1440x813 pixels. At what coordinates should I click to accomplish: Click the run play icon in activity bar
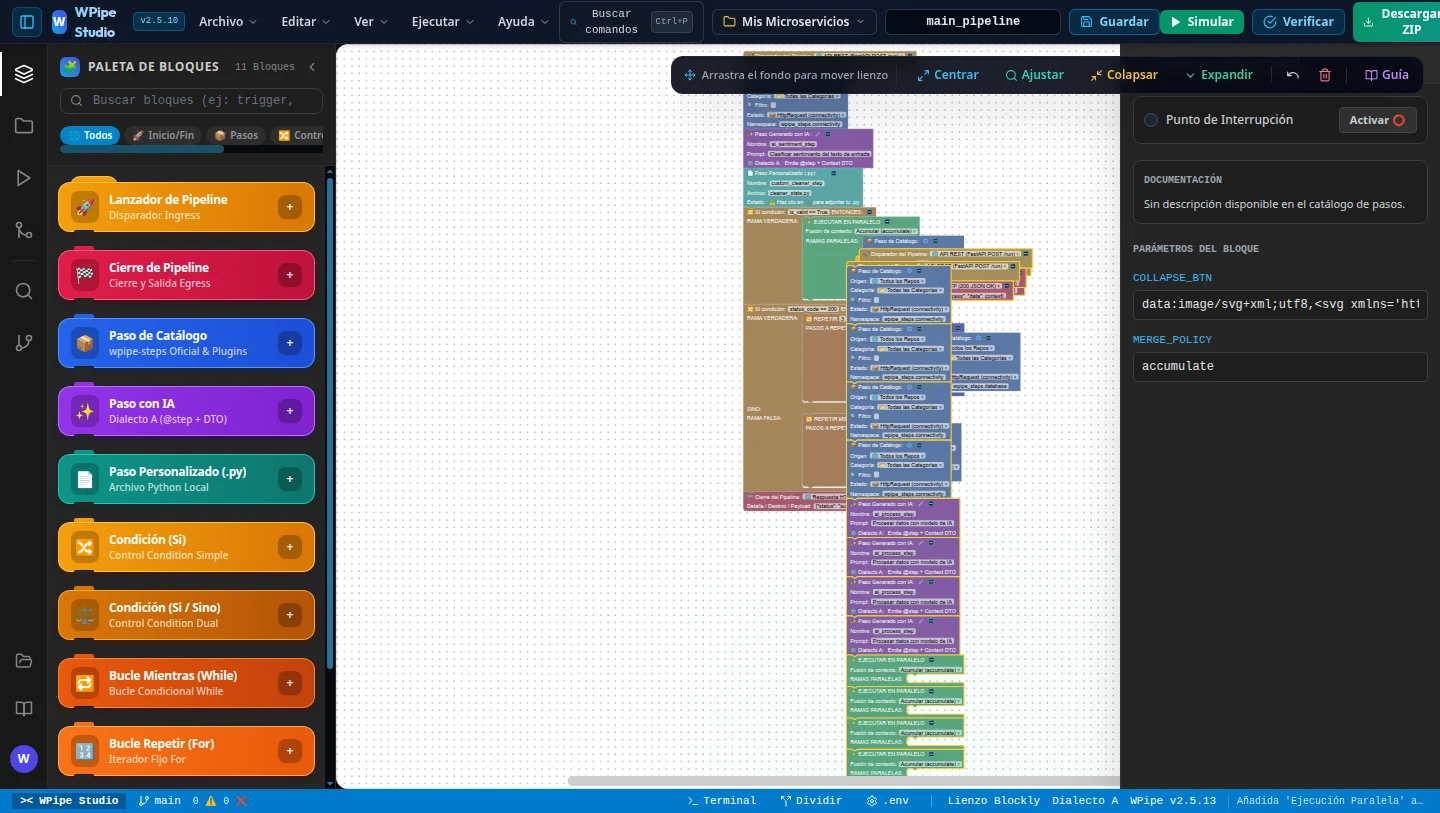pos(24,178)
